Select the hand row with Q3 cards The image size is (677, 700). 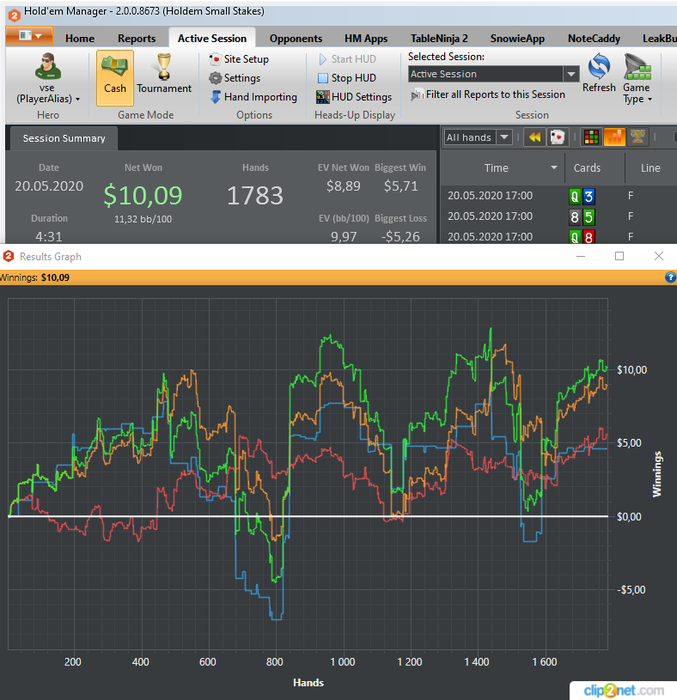click(x=559, y=196)
